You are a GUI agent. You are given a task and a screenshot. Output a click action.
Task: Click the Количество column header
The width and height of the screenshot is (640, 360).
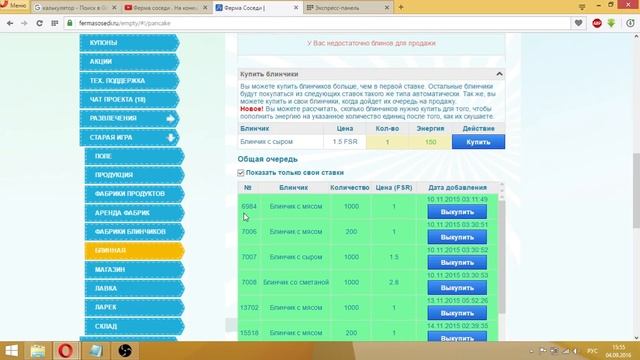pyautogui.click(x=350, y=188)
